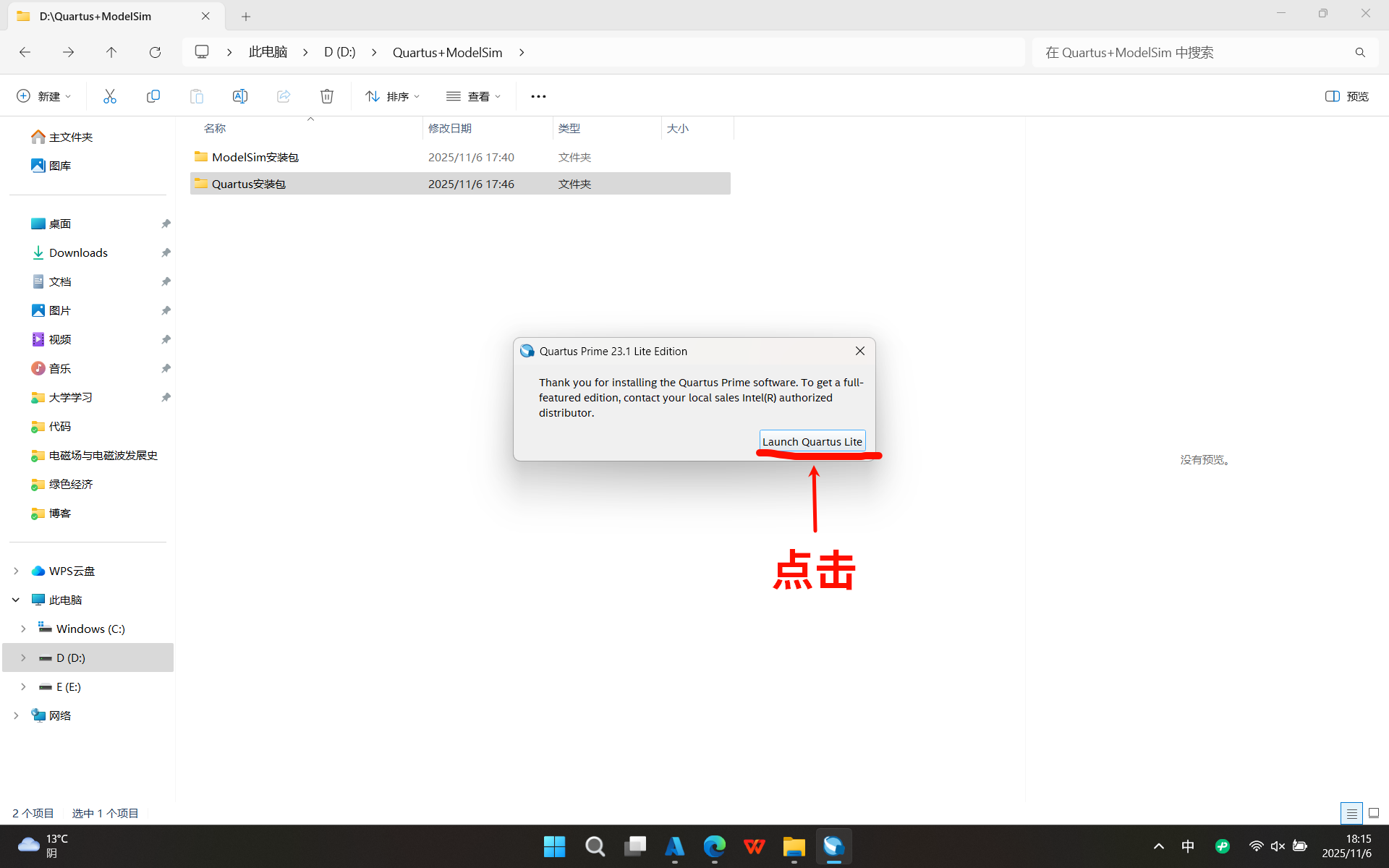This screenshot has height=868, width=1389.
Task: Switch to details view layout
Action: pos(1351,813)
